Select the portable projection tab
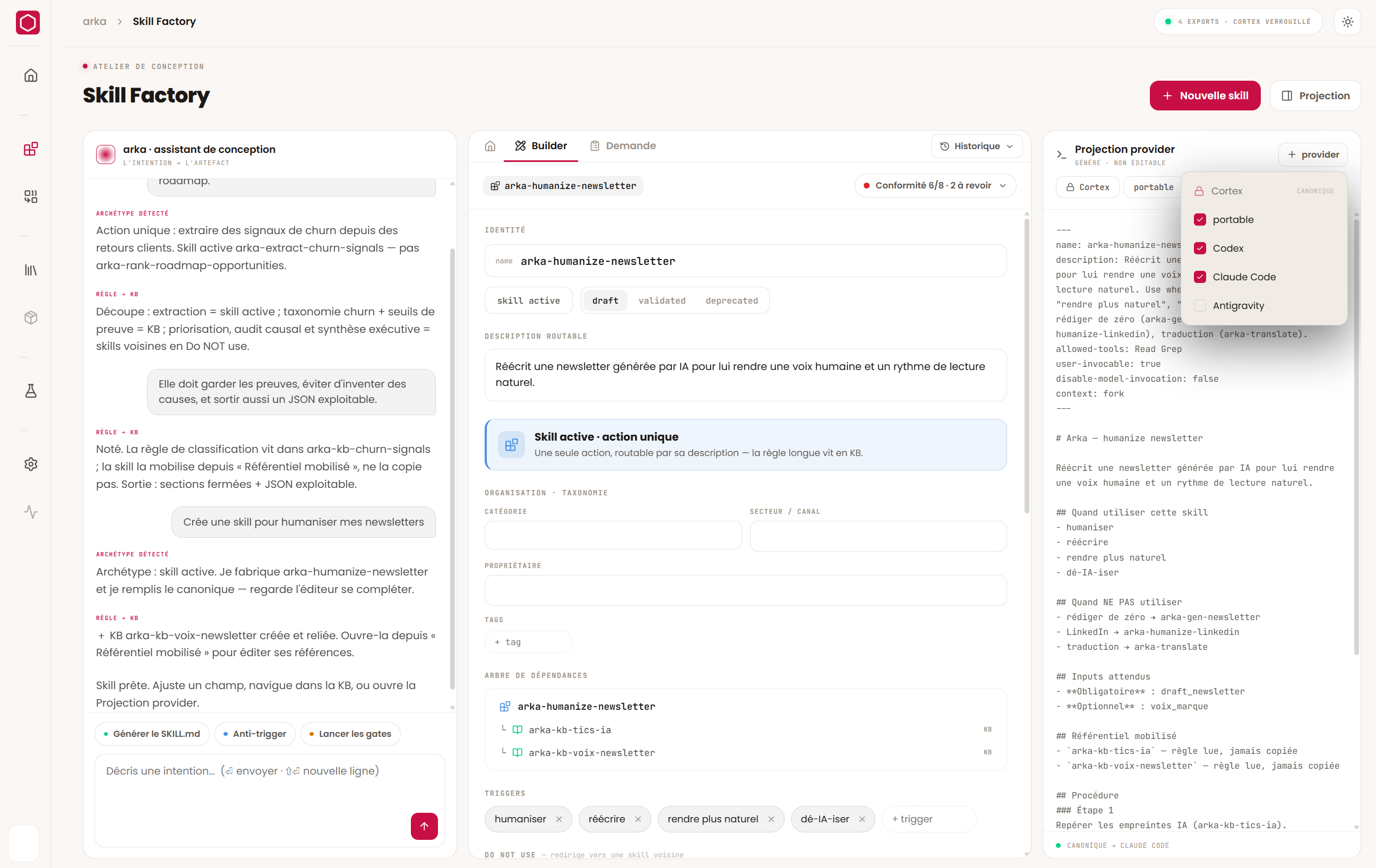The width and height of the screenshot is (1376, 868). [1153, 187]
